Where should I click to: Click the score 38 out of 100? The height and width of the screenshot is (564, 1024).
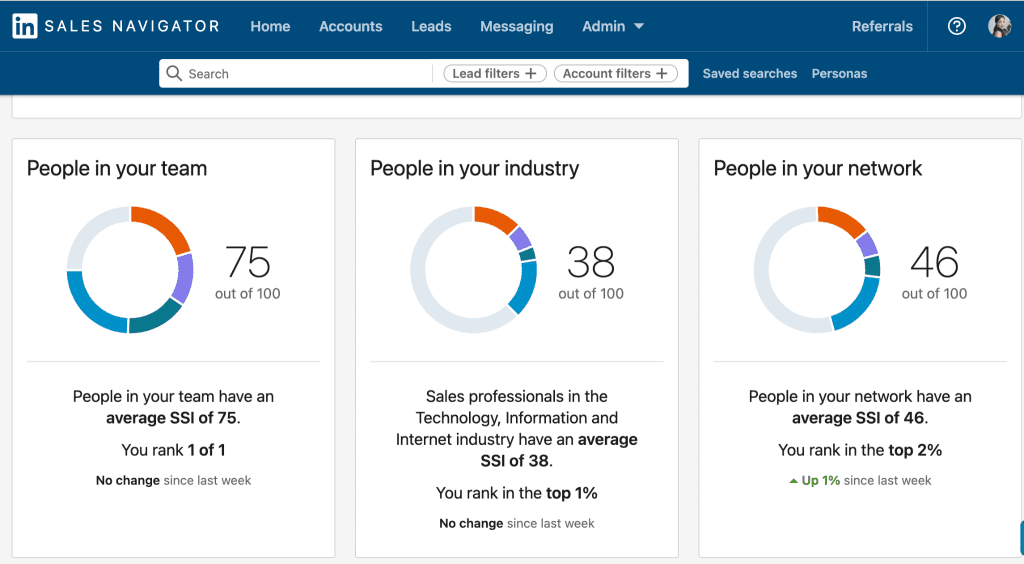591,272
